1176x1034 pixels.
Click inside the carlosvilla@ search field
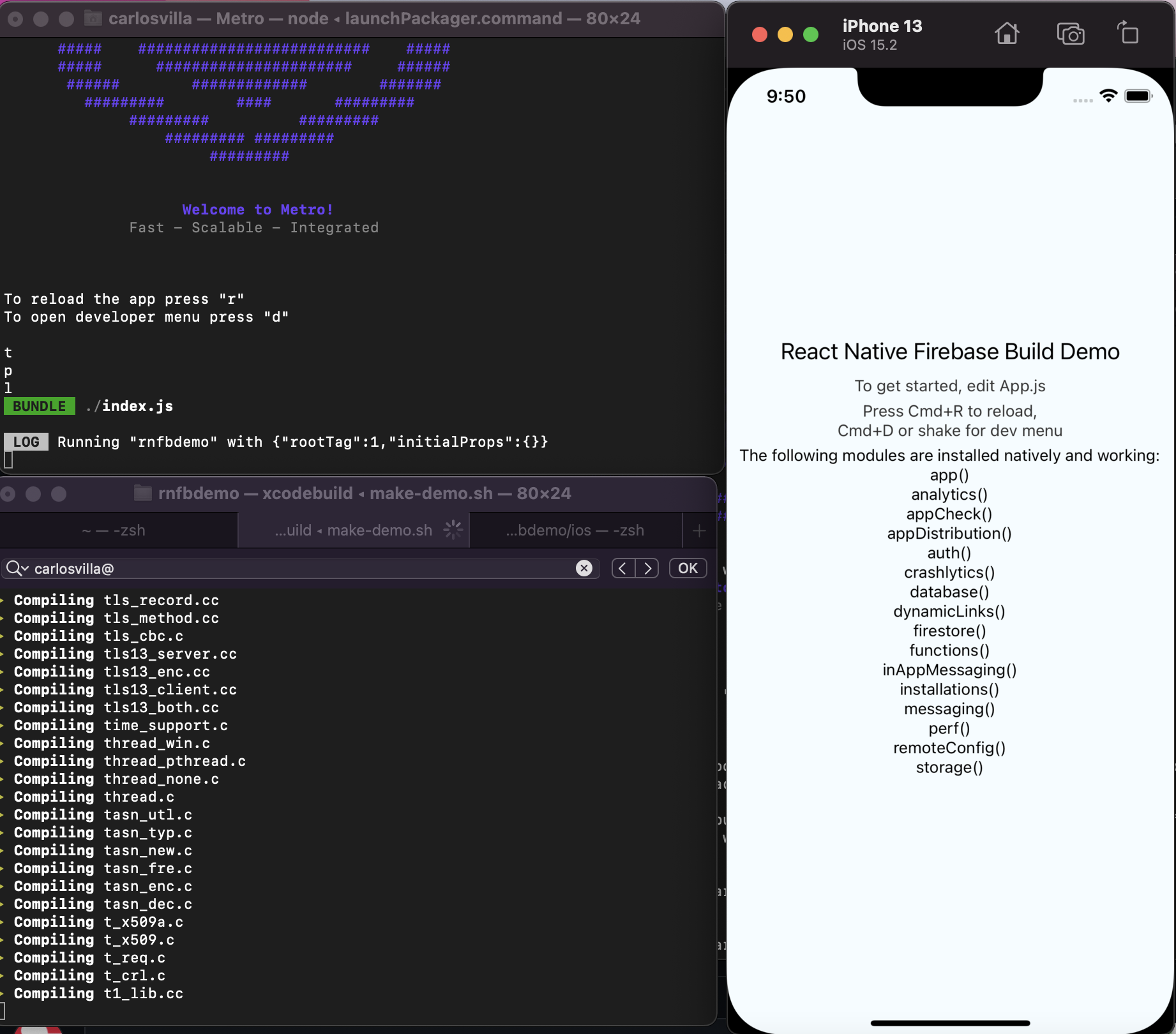coord(255,568)
